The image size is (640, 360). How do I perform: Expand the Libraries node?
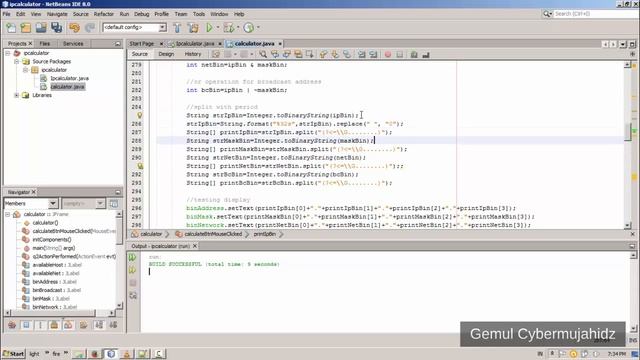pyautogui.click(x=16, y=95)
